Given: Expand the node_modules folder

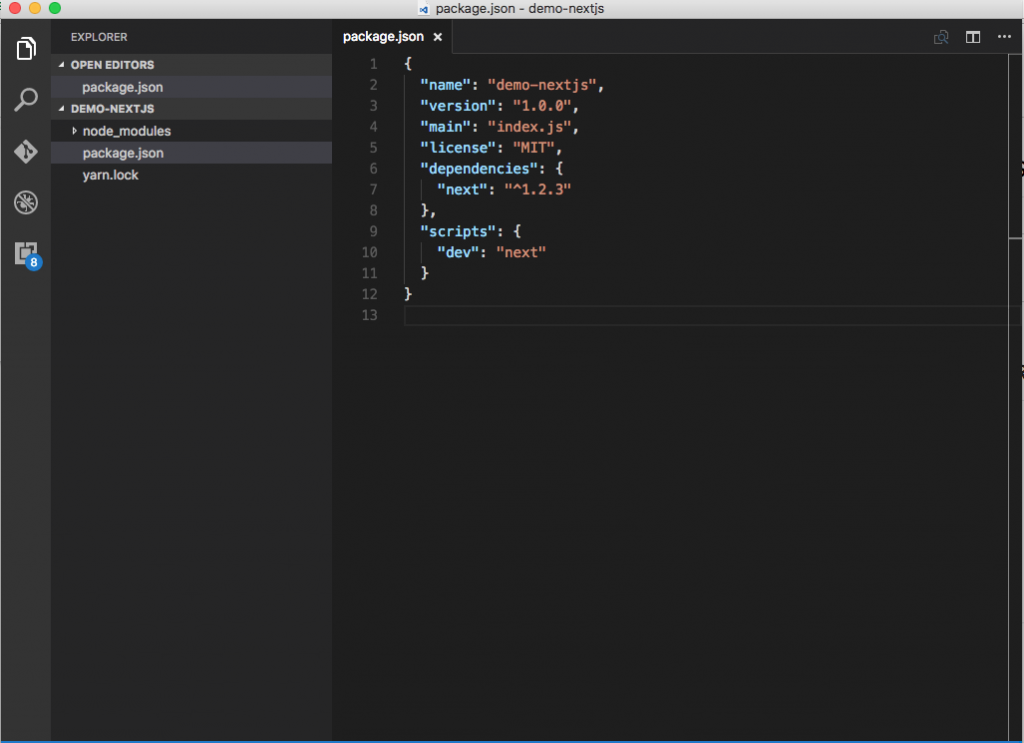Looking at the screenshot, I should [x=73, y=130].
